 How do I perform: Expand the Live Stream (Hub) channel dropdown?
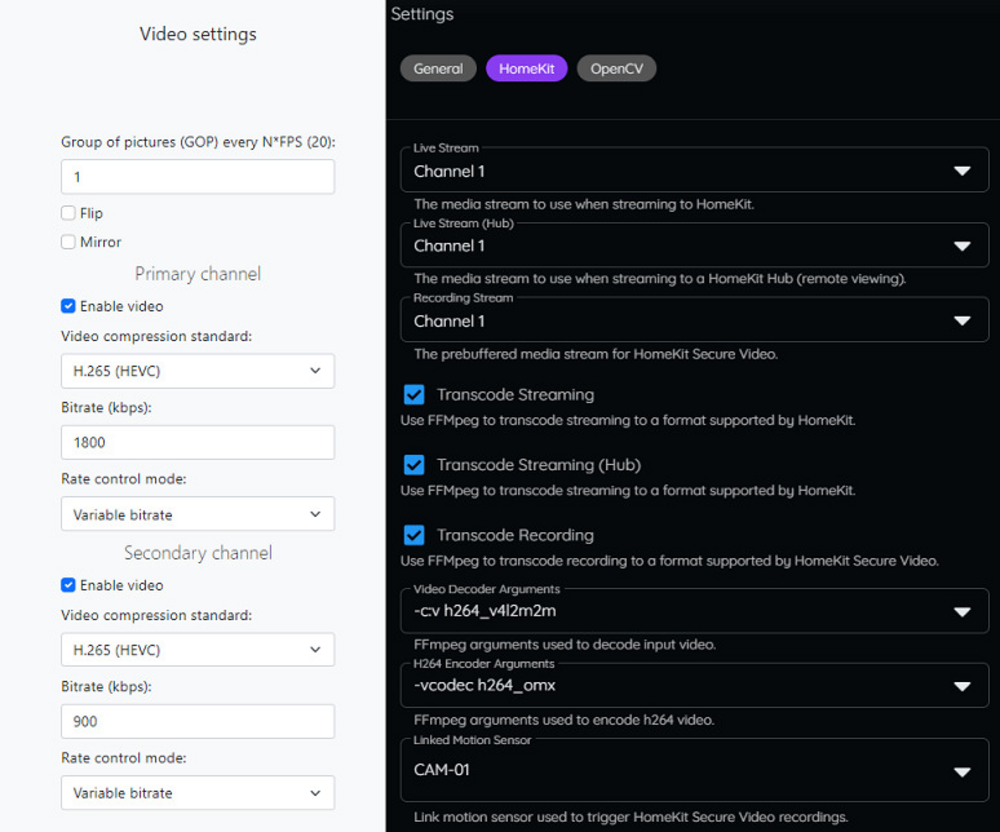click(695, 245)
